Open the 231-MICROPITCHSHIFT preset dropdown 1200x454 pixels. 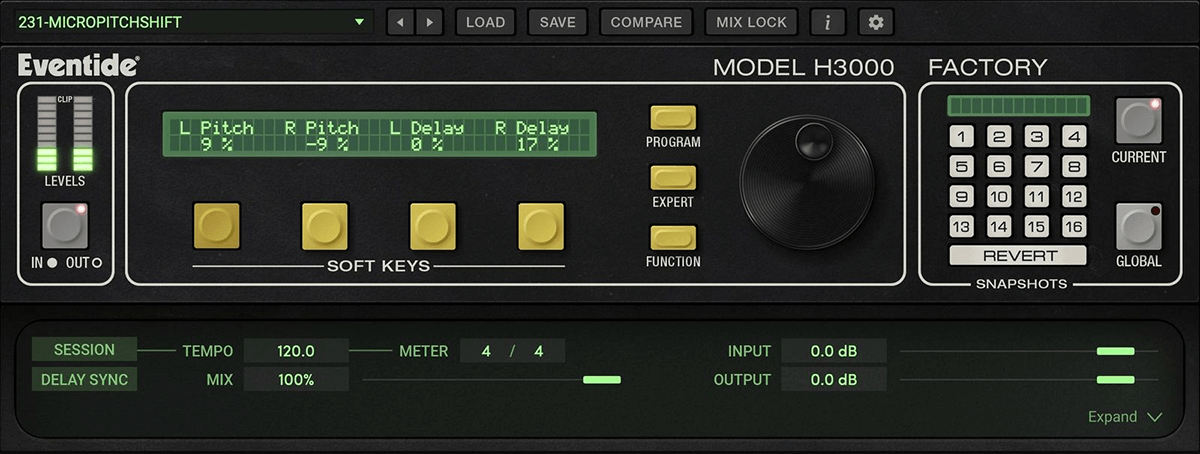191,22
